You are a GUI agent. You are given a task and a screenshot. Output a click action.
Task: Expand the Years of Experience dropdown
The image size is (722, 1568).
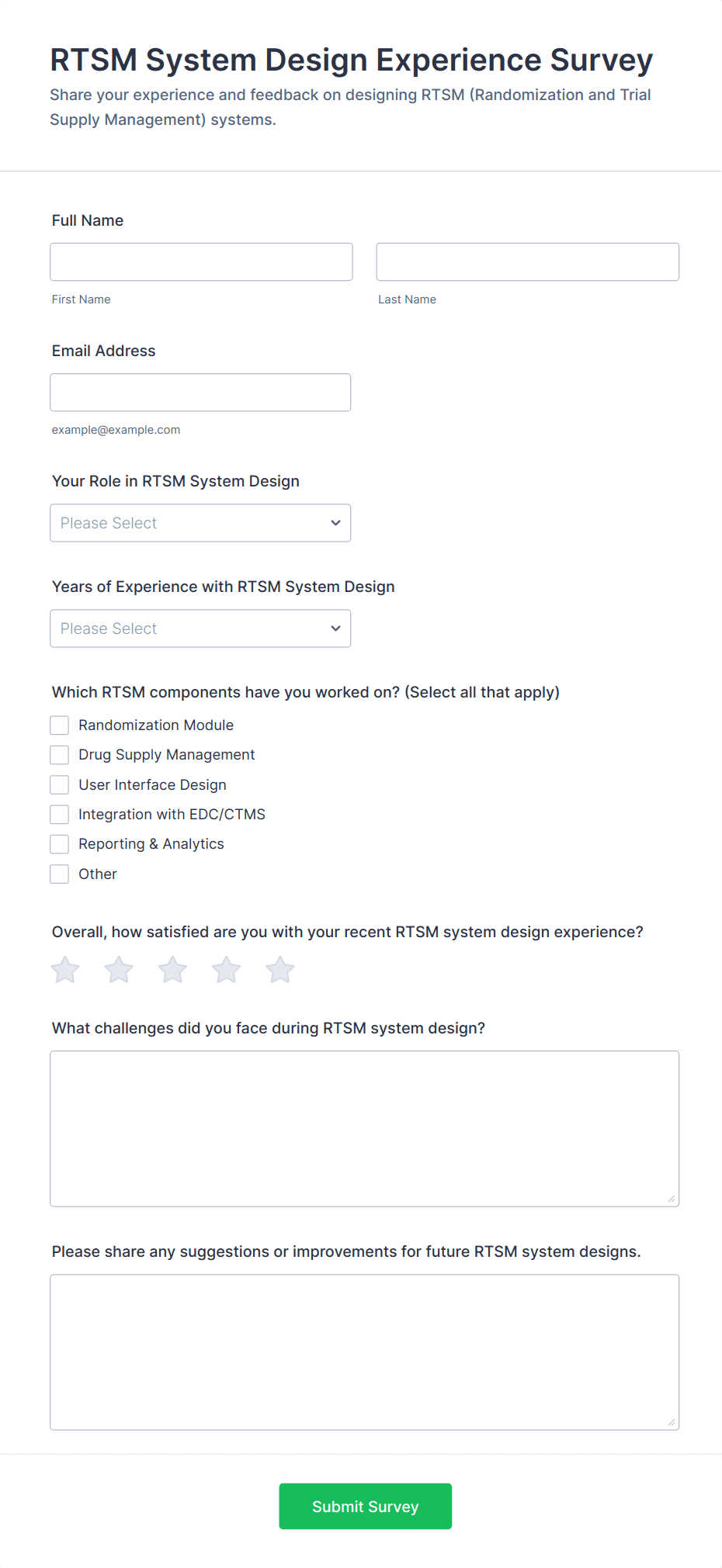[200, 628]
